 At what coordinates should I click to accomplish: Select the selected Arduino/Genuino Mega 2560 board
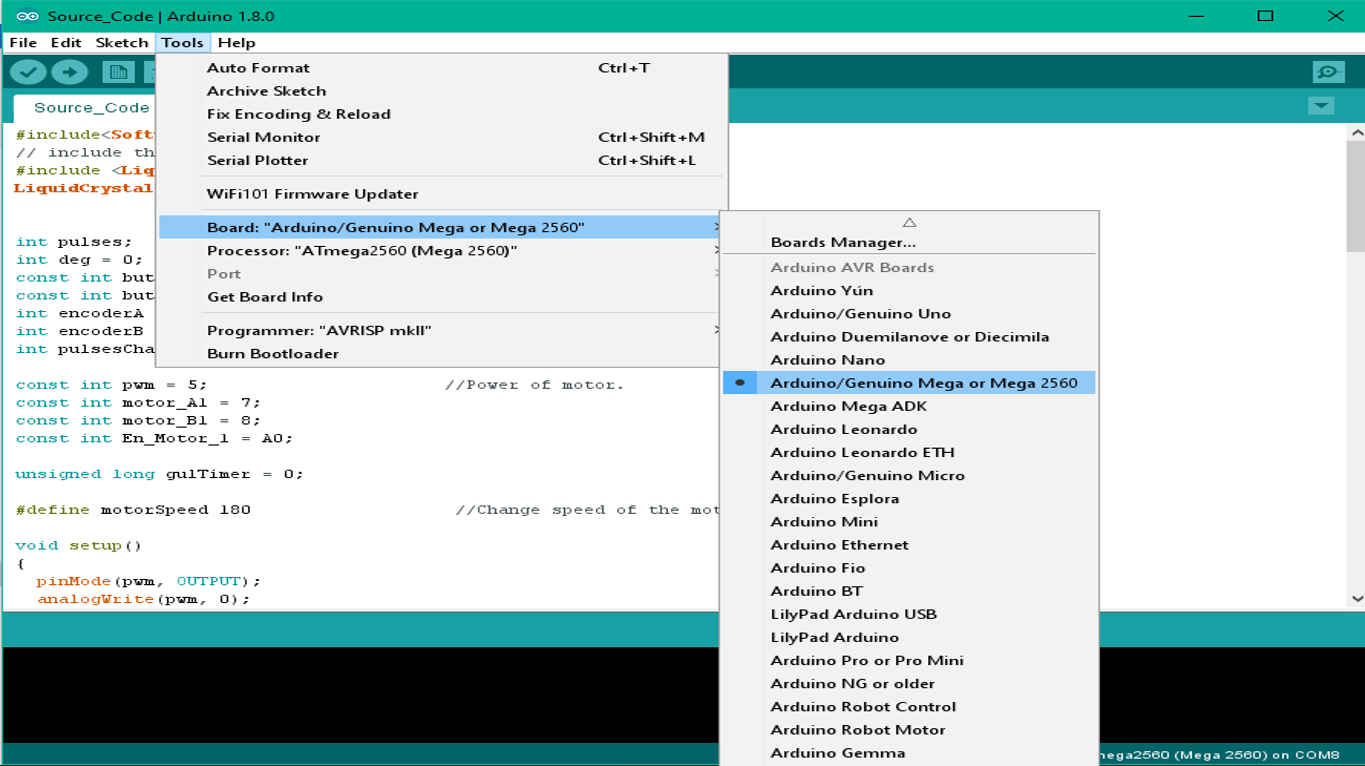(923, 383)
